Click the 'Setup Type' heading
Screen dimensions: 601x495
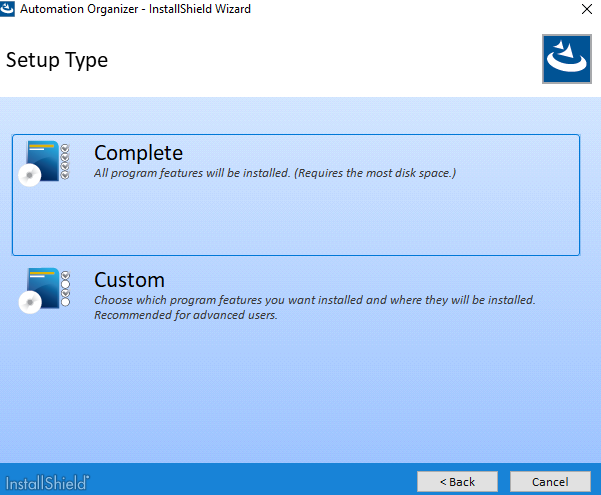[x=57, y=60]
